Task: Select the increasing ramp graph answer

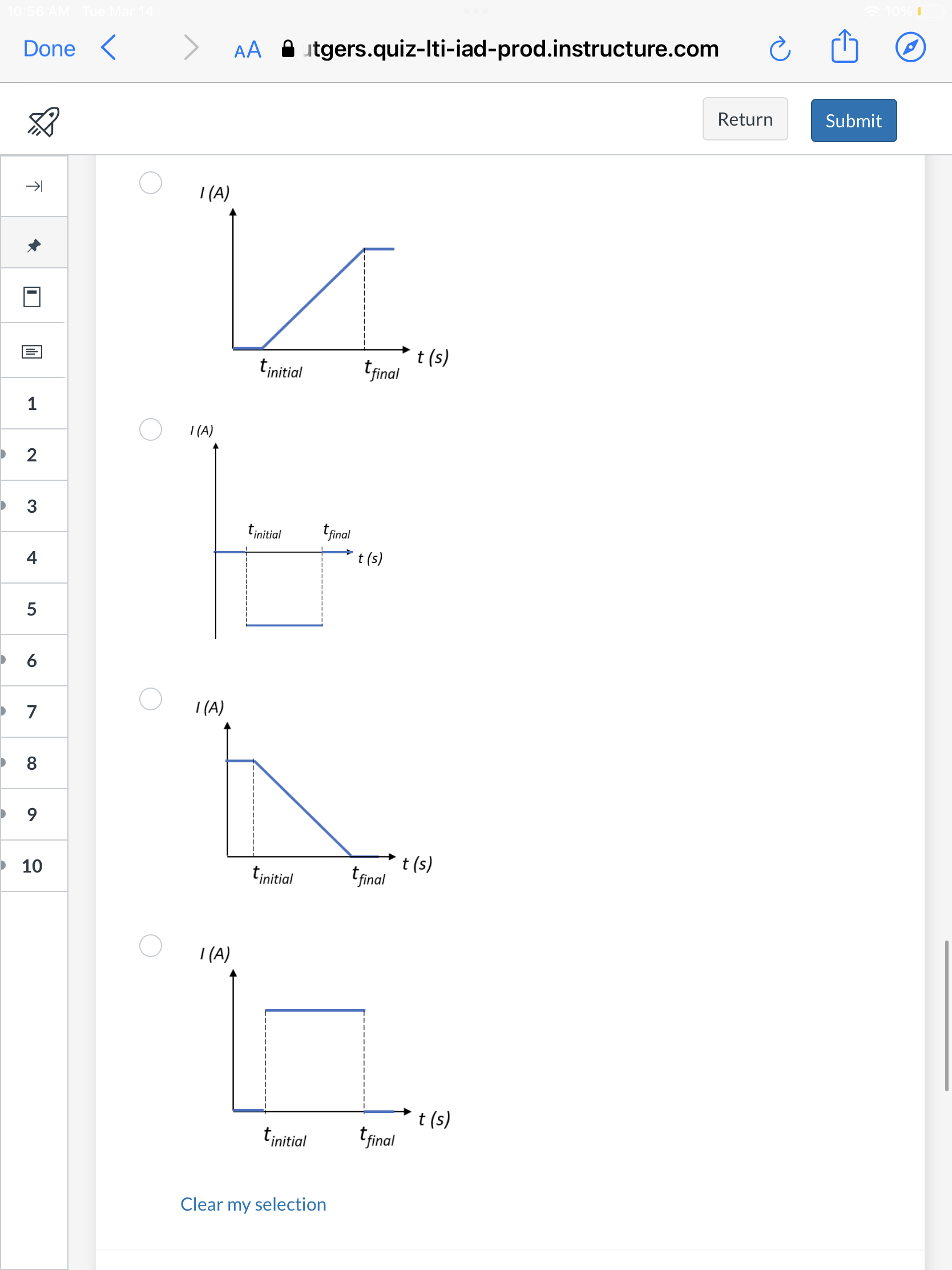Action: tap(151, 182)
